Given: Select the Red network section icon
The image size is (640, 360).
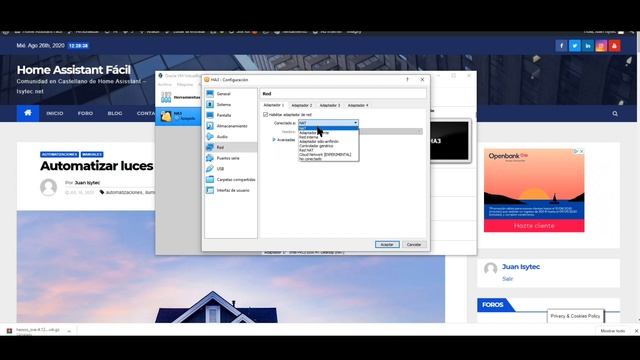Looking at the screenshot, I should [210, 147].
